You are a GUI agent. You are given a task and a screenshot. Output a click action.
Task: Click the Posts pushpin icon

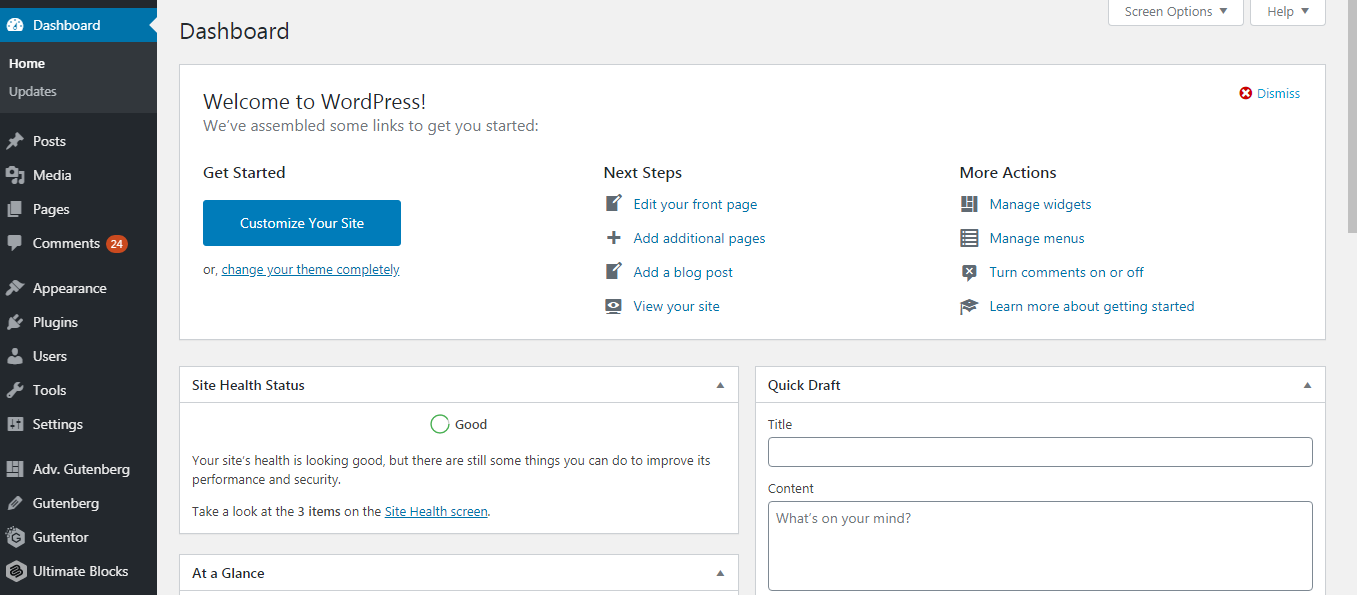click(x=15, y=141)
